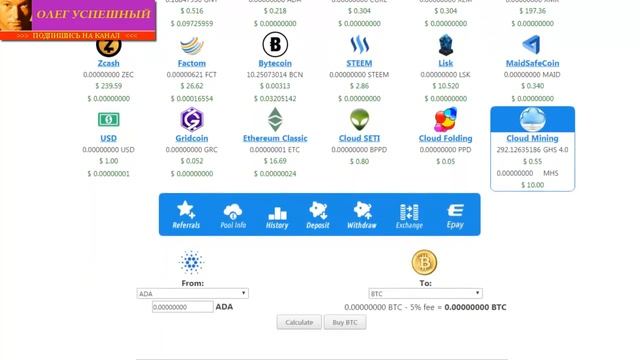Click the Cardano ADA logo above From
640x360 pixels.
coord(191,262)
